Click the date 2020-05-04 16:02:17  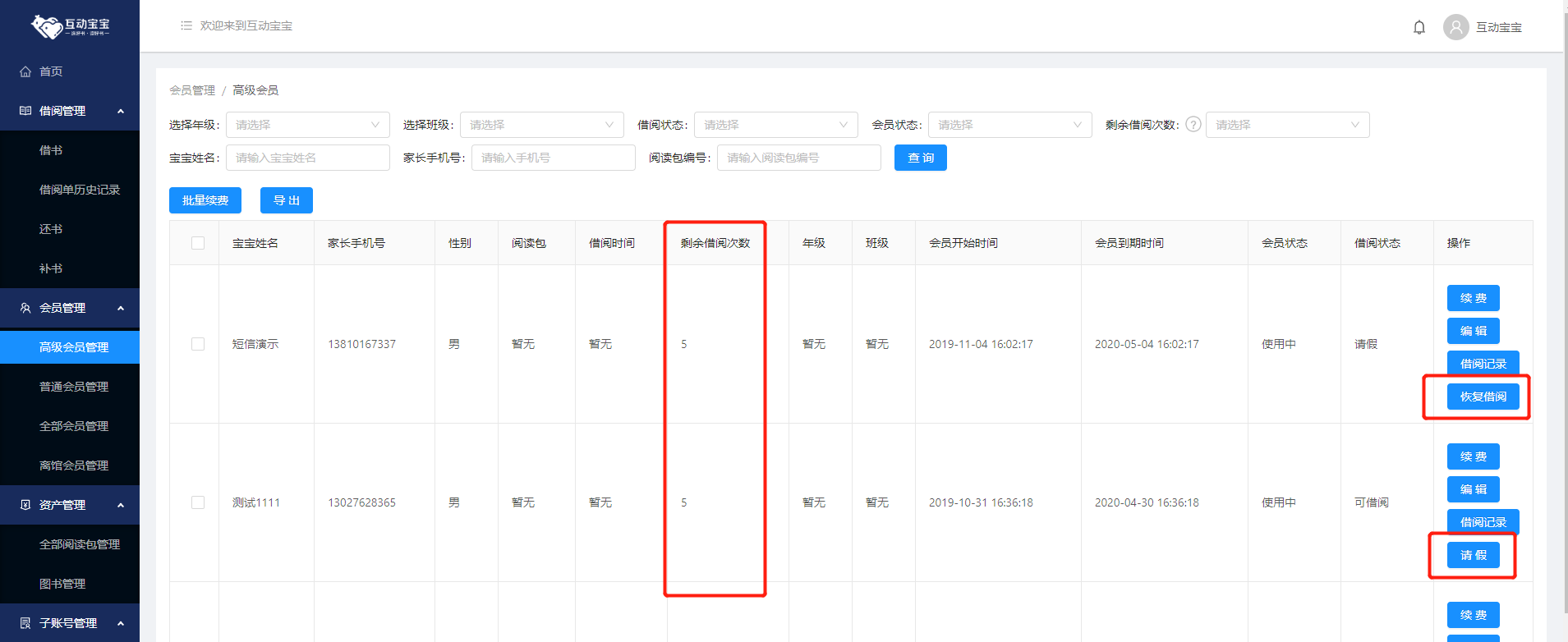click(x=1147, y=344)
